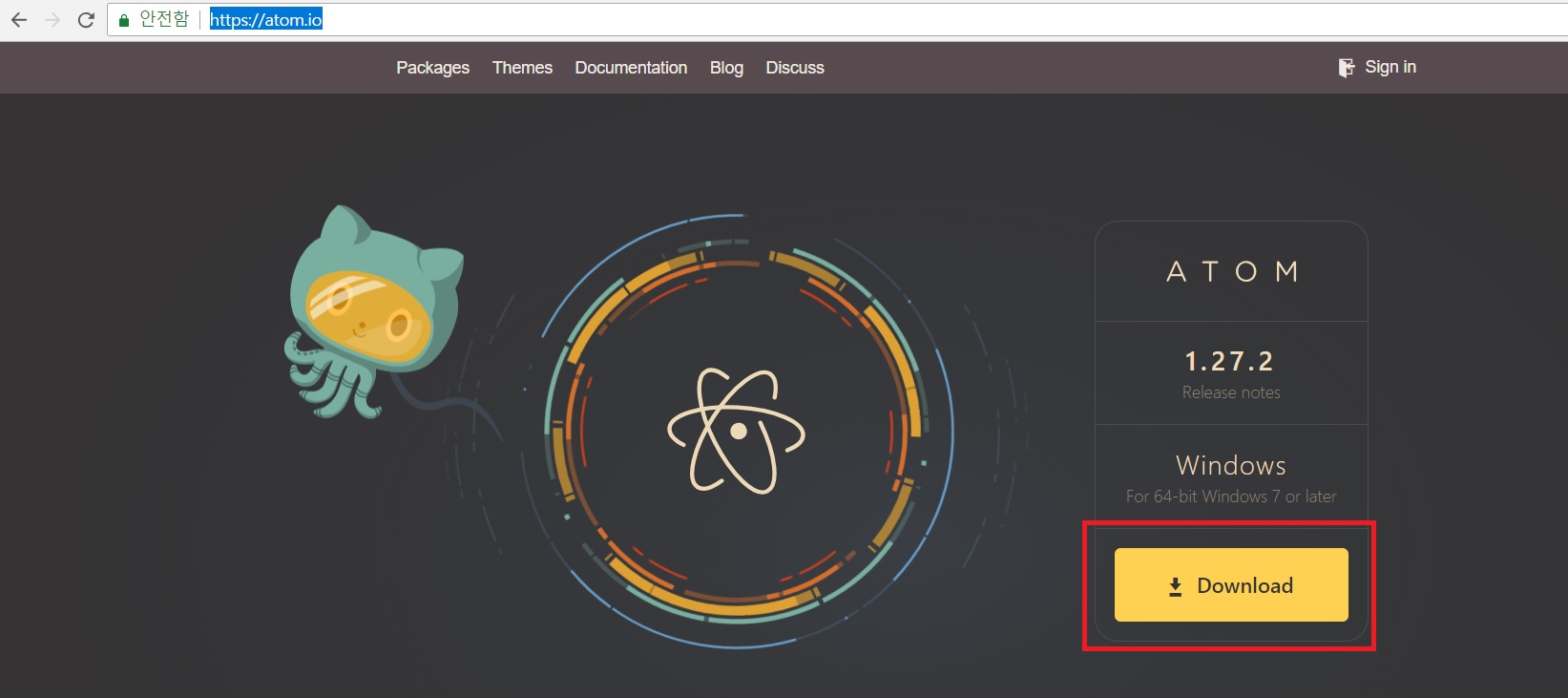The image size is (1568, 698).
Task: Click the Windows platform heading
Action: pyautogui.click(x=1231, y=465)
